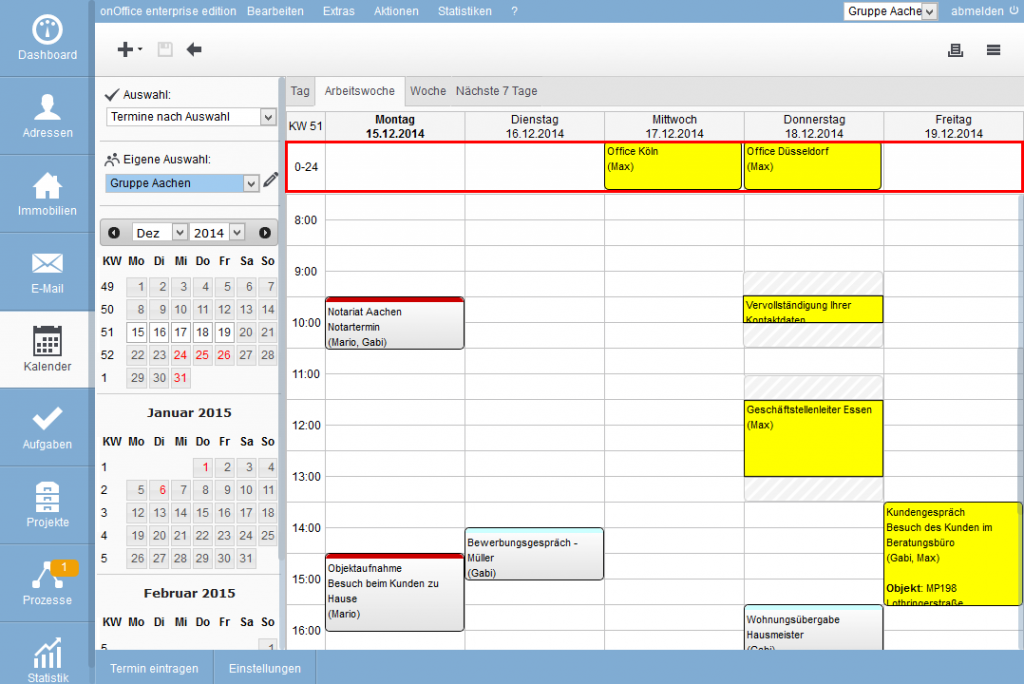Viewport: 1024px width, 684px height.
Task: Open the hamburger list menu icon
Action: [x=993, y=50]
